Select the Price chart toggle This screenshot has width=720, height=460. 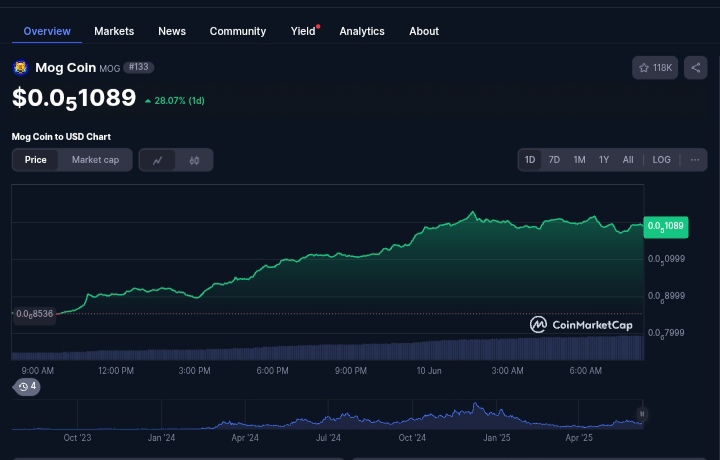click(36, 160)
